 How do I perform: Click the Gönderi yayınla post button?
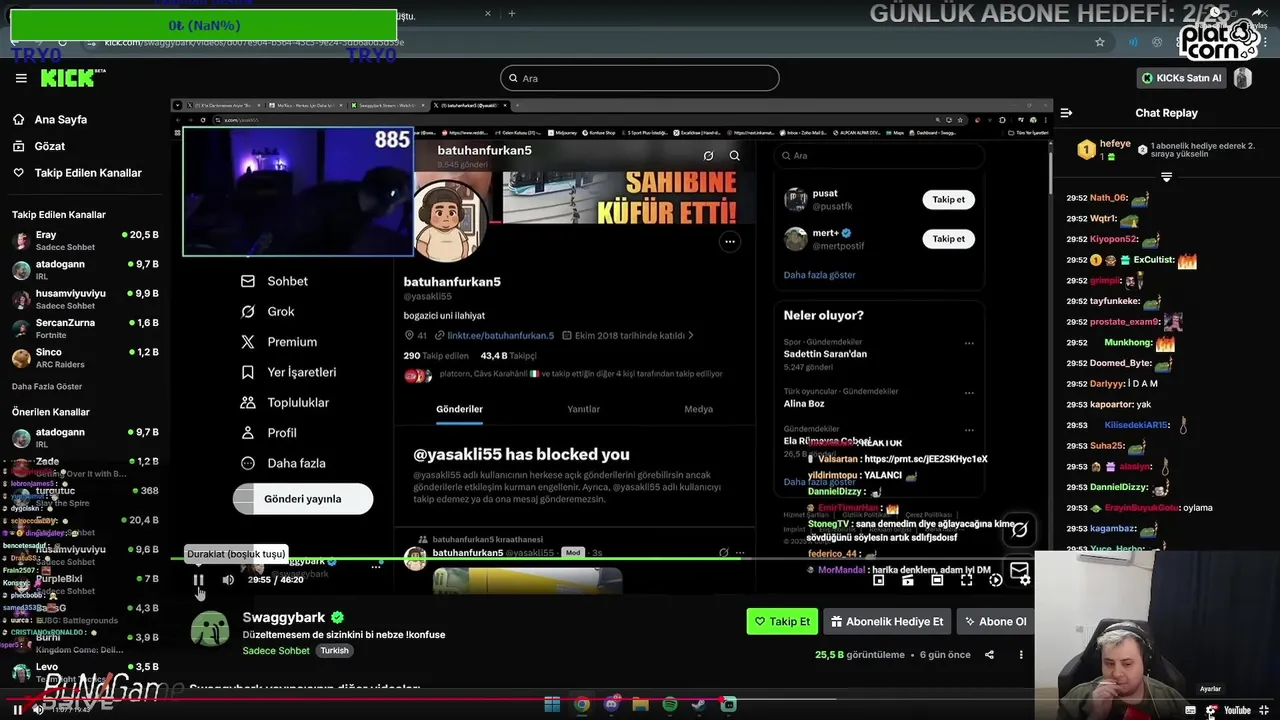click(303, 499)
